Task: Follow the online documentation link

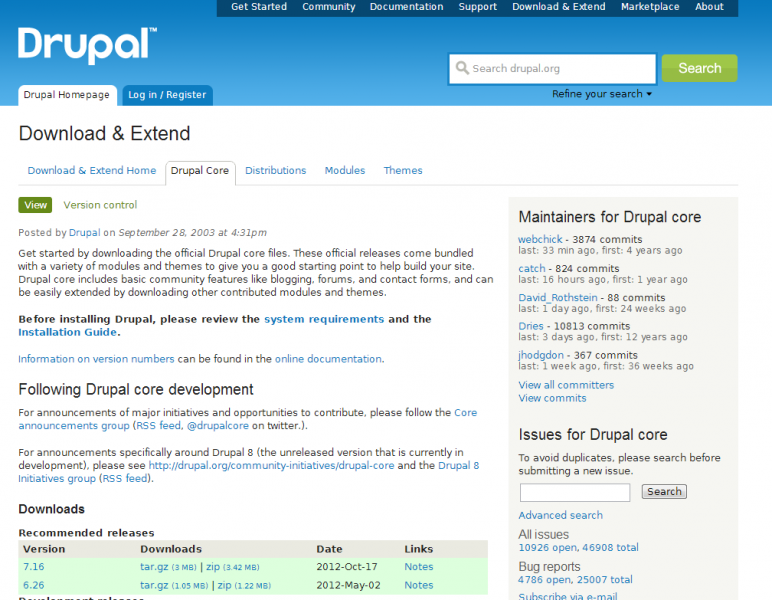Action: (x=328, y=359)
